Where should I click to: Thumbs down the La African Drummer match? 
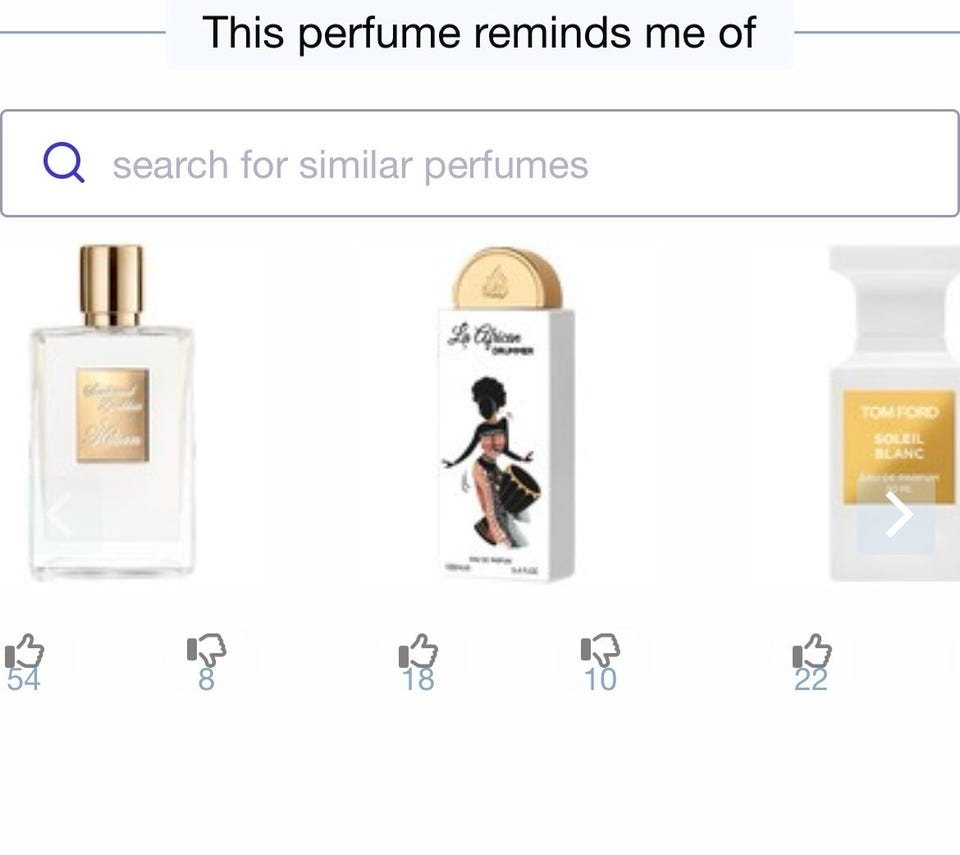[x=600, y=650]
